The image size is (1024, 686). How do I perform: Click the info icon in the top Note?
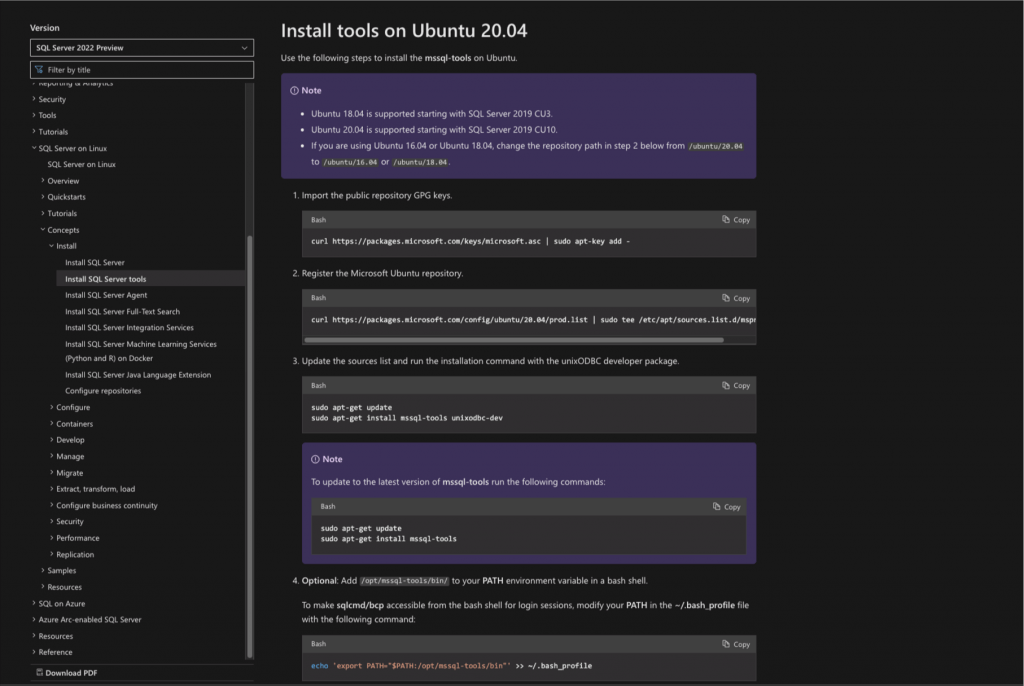click(294, 91)
